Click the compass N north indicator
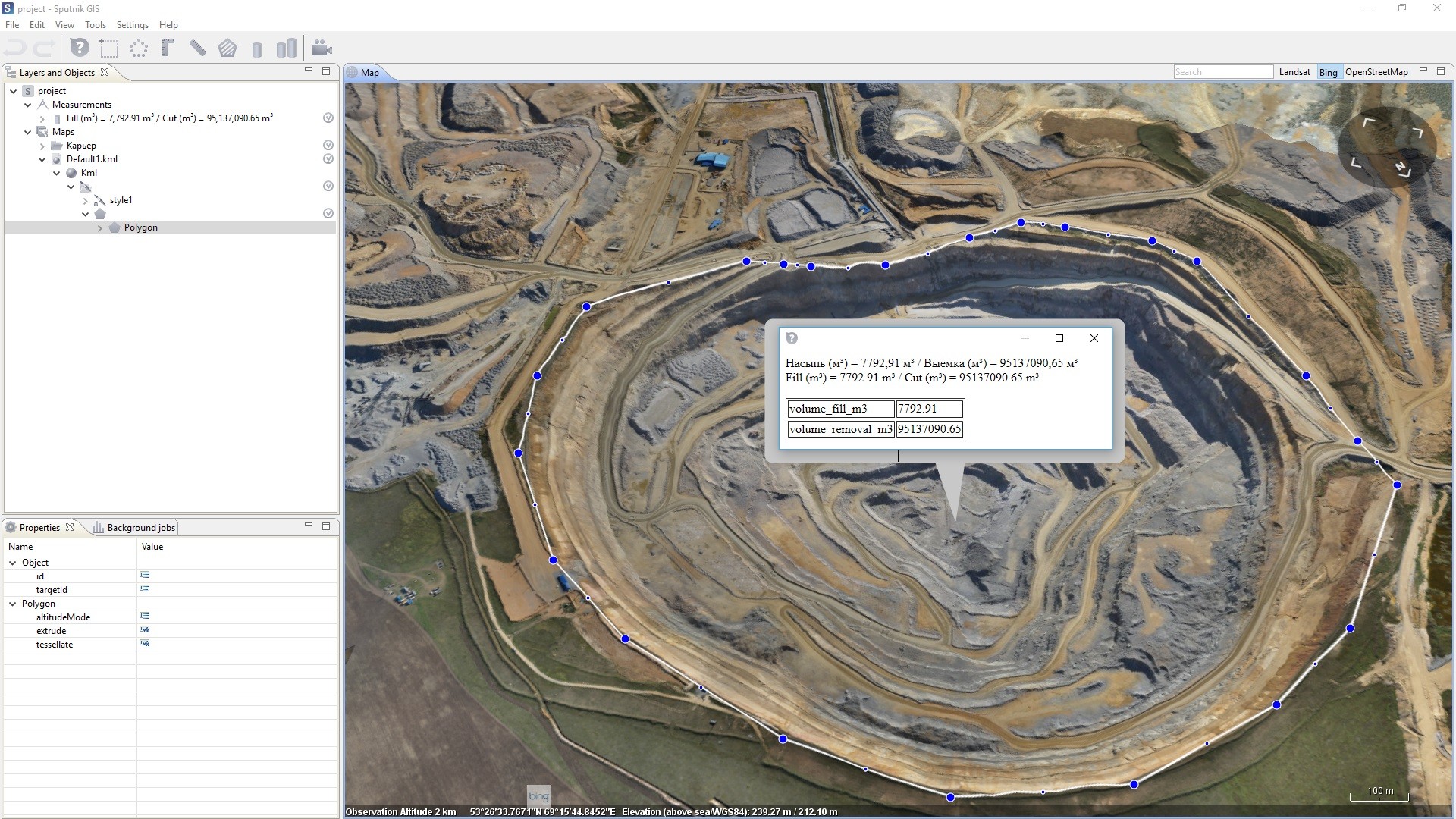The width and height of the screenshot is (1456, 819). [x=1403, y=168]
